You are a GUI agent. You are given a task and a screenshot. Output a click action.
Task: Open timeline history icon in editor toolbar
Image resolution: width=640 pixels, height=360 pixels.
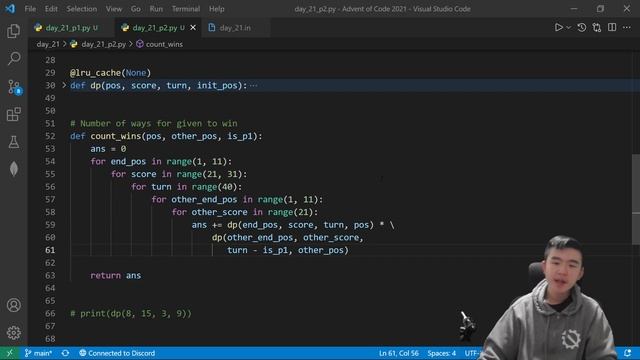[x=582, y=27]
